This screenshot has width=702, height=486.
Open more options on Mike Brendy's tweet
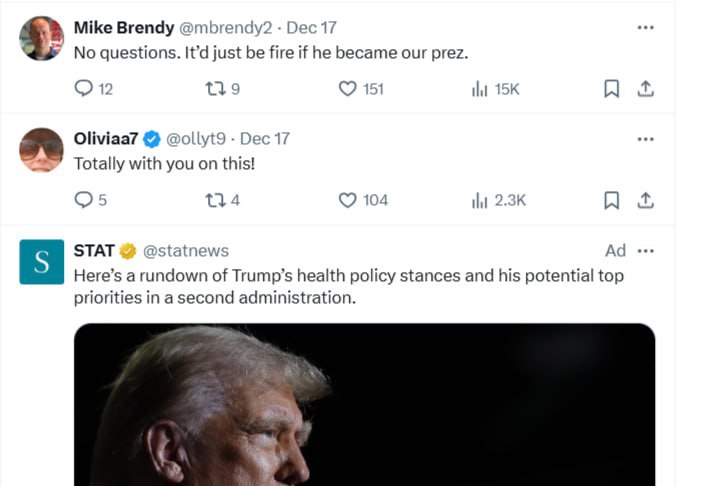(x=646, y=28)
